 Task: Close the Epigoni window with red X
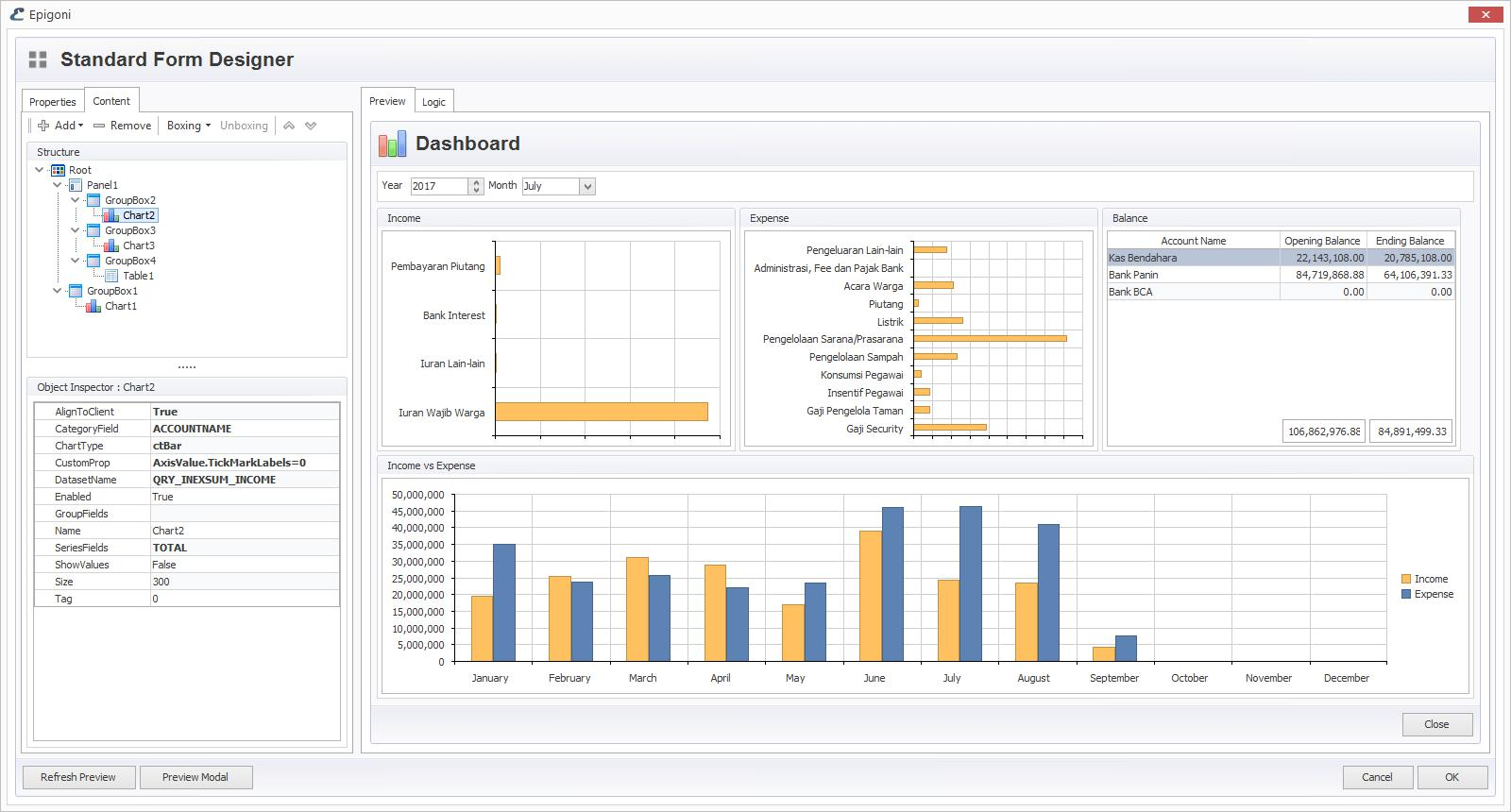pyautogui.click(x=1486, y=14)
